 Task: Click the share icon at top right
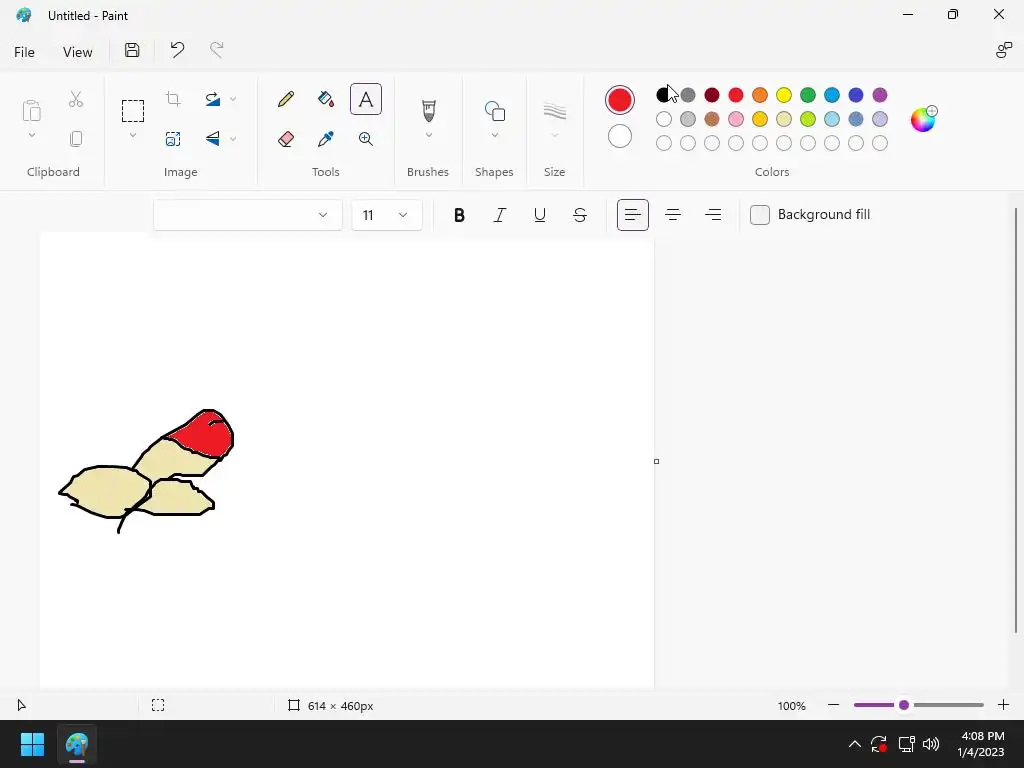(1003, 50)
